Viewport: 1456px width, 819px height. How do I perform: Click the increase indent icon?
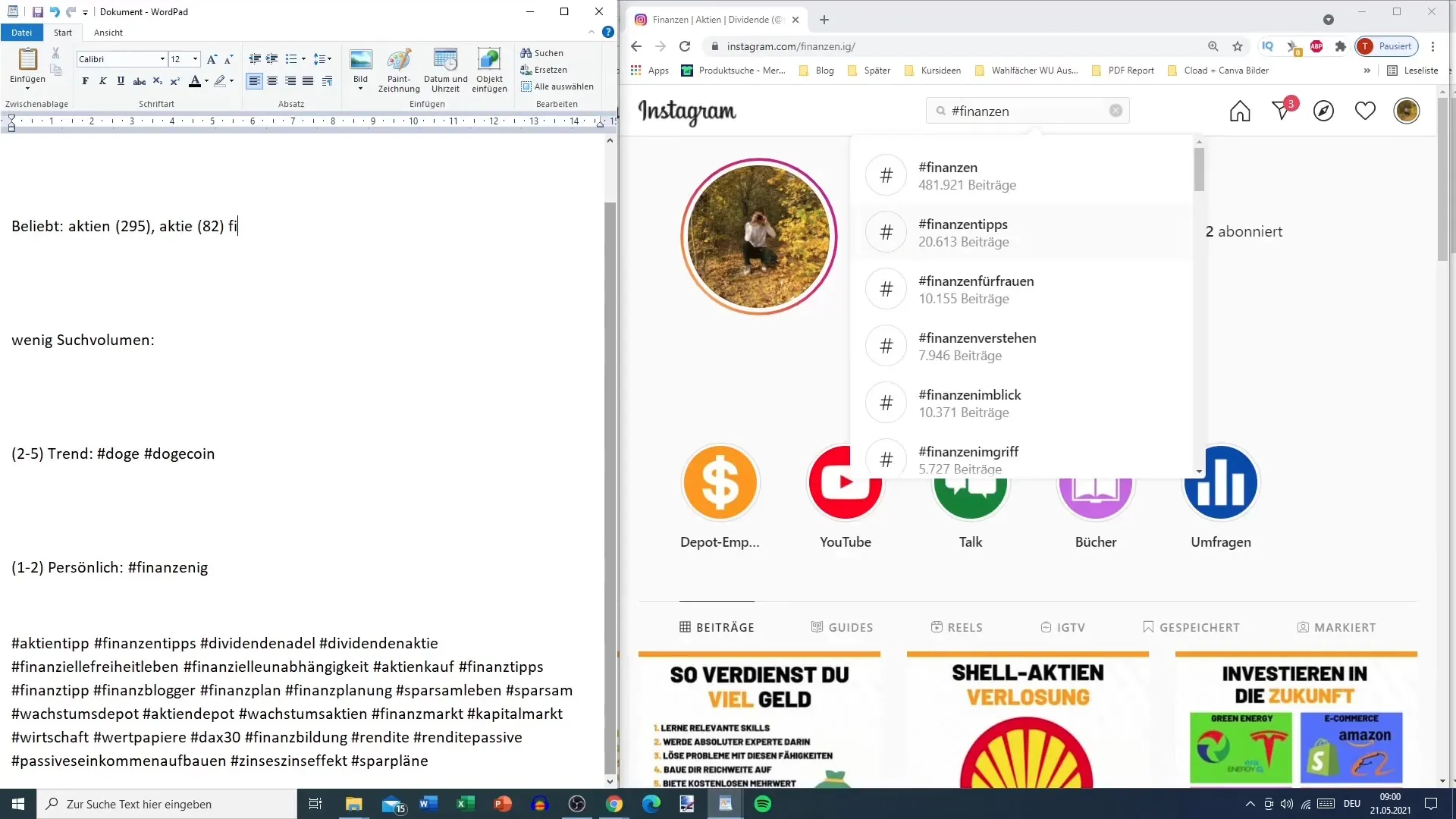271,59
